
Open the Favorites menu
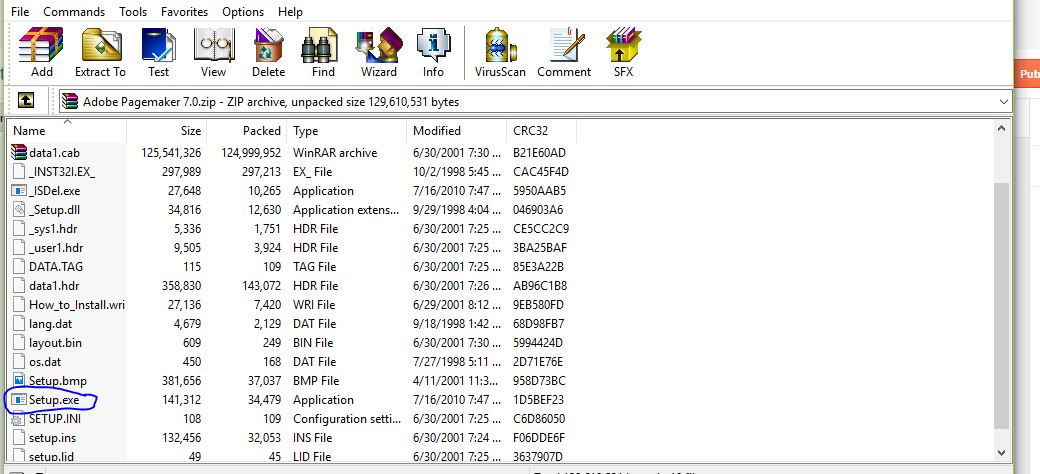coord(184,12)
